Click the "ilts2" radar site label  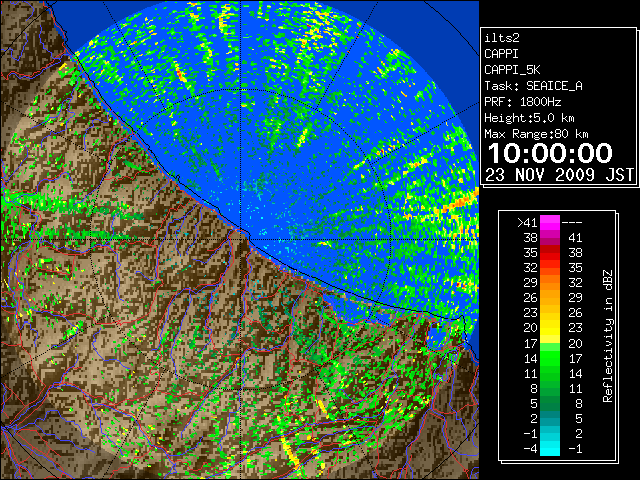click(502, 38)
